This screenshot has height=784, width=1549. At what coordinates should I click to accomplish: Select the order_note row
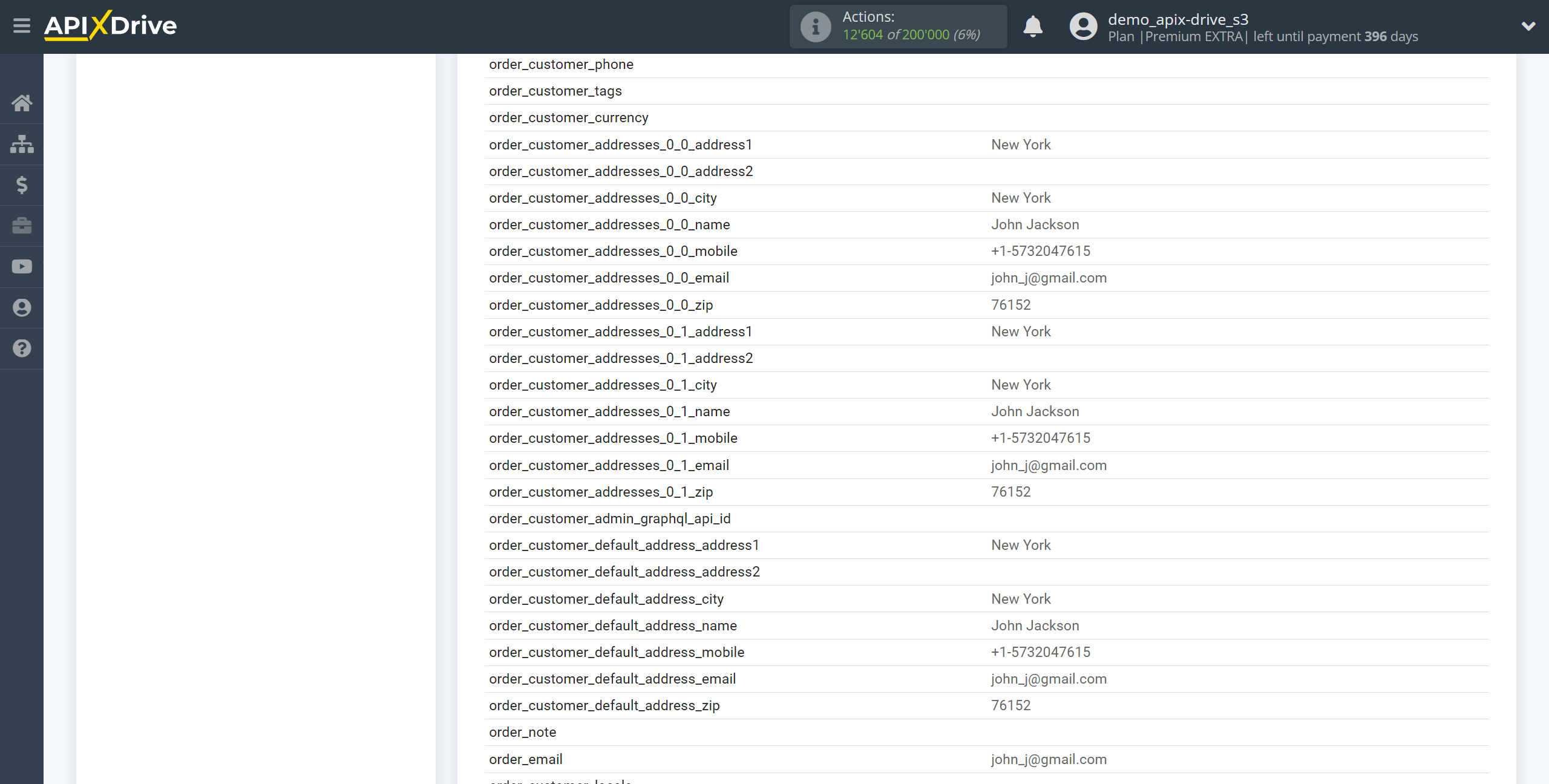pyautogui.click(x=986, y=733)
